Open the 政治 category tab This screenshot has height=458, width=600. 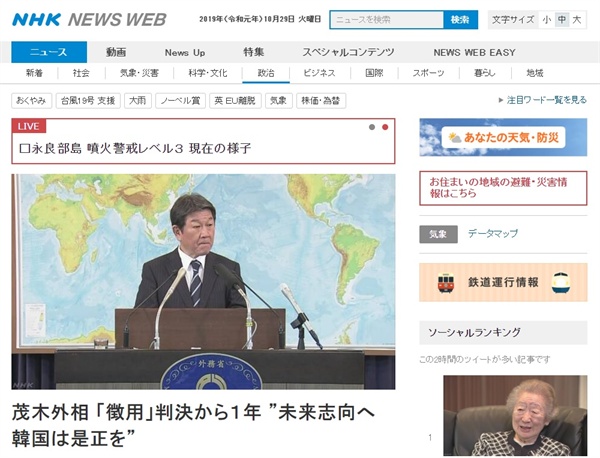[265, 73]
